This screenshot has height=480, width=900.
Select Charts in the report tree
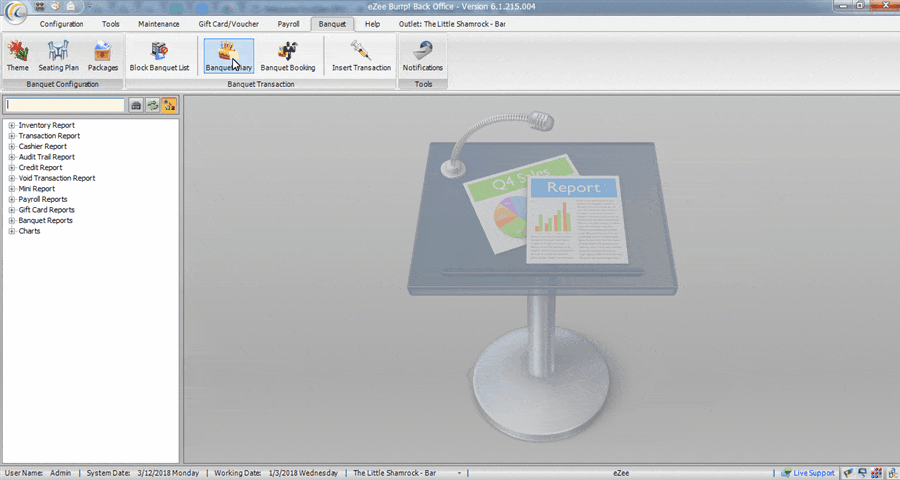(29, 231)
